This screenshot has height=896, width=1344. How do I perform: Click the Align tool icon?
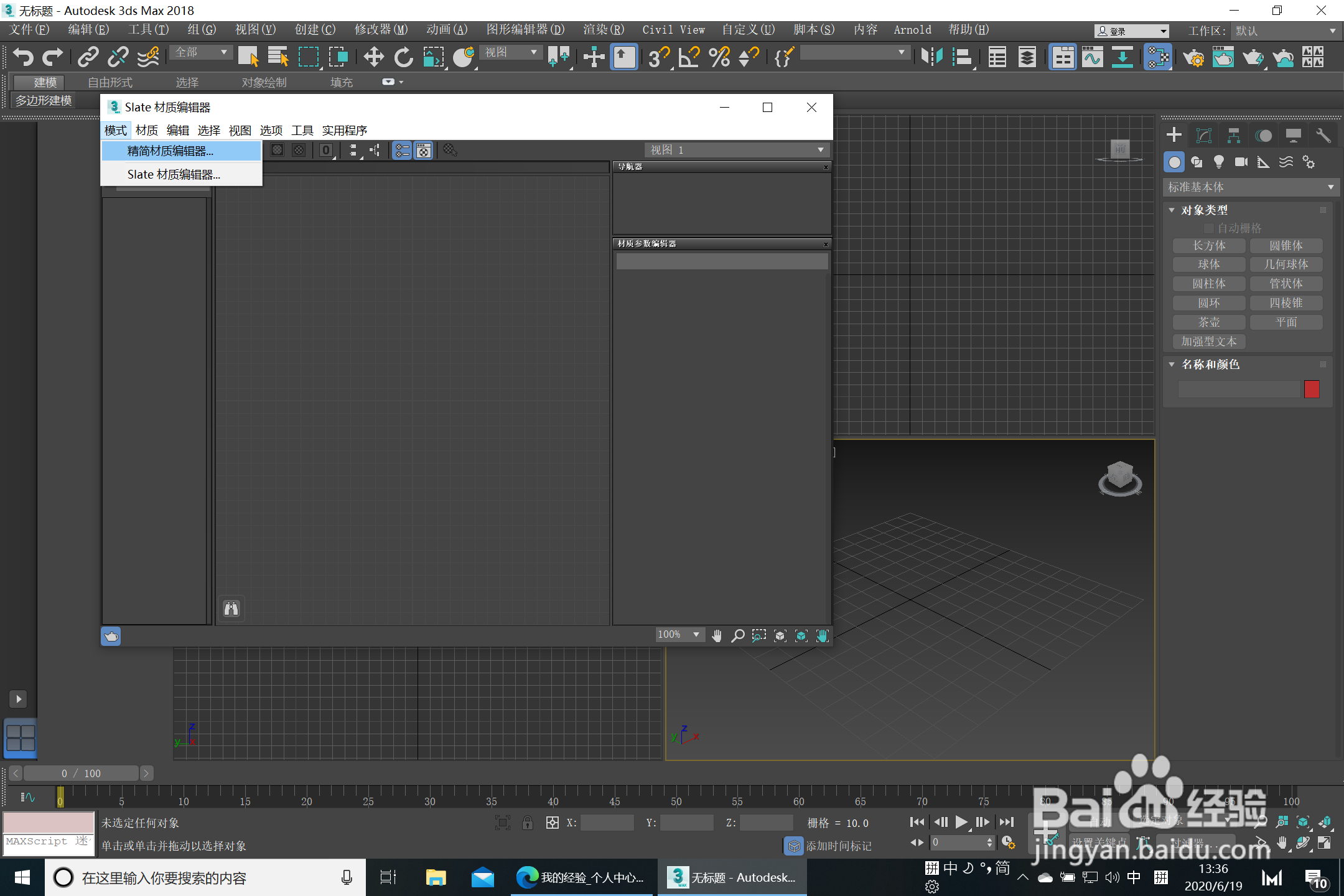coord(962,57)
